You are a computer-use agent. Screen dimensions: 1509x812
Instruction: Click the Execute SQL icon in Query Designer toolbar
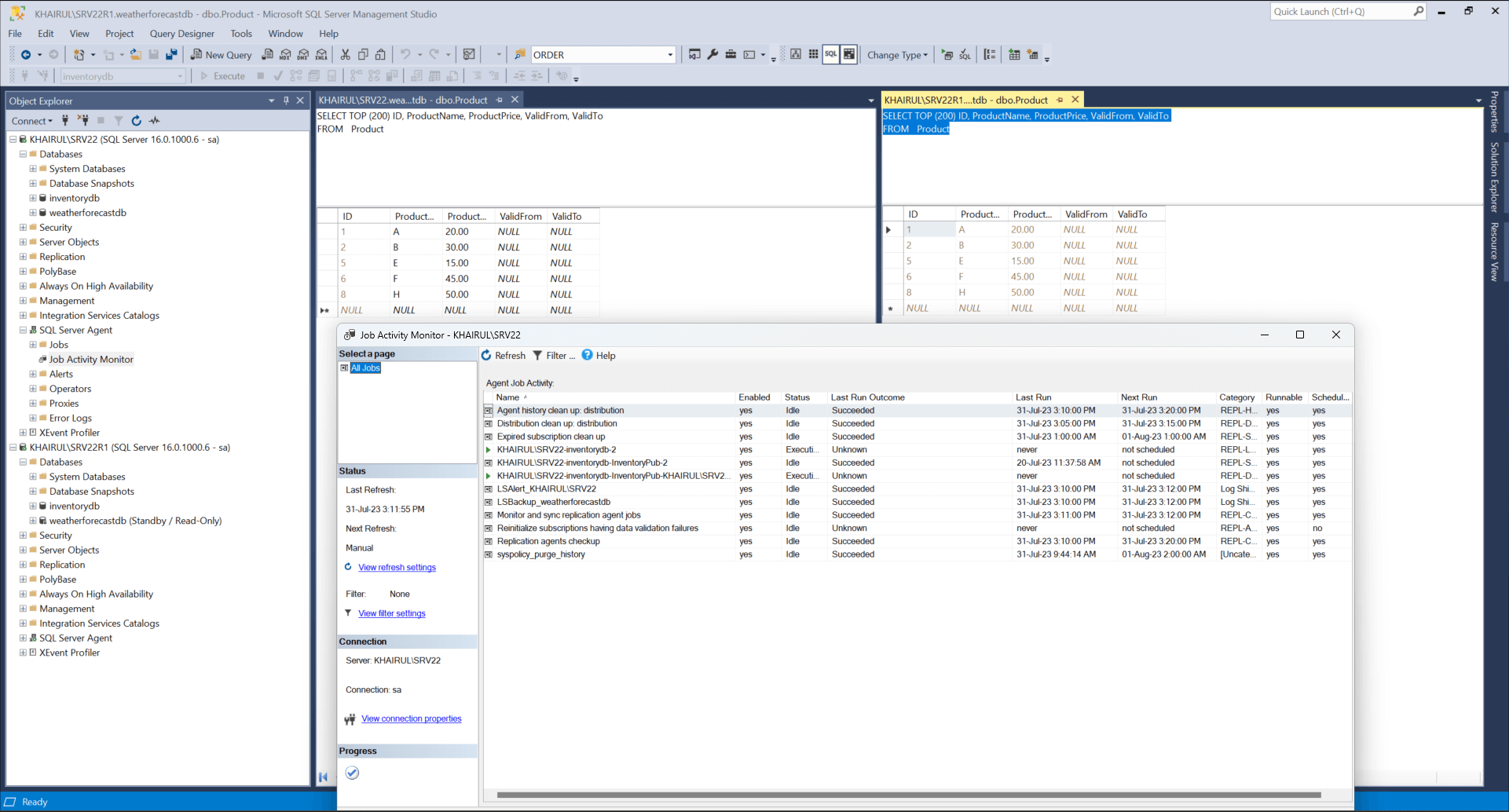tap(947, 55)
